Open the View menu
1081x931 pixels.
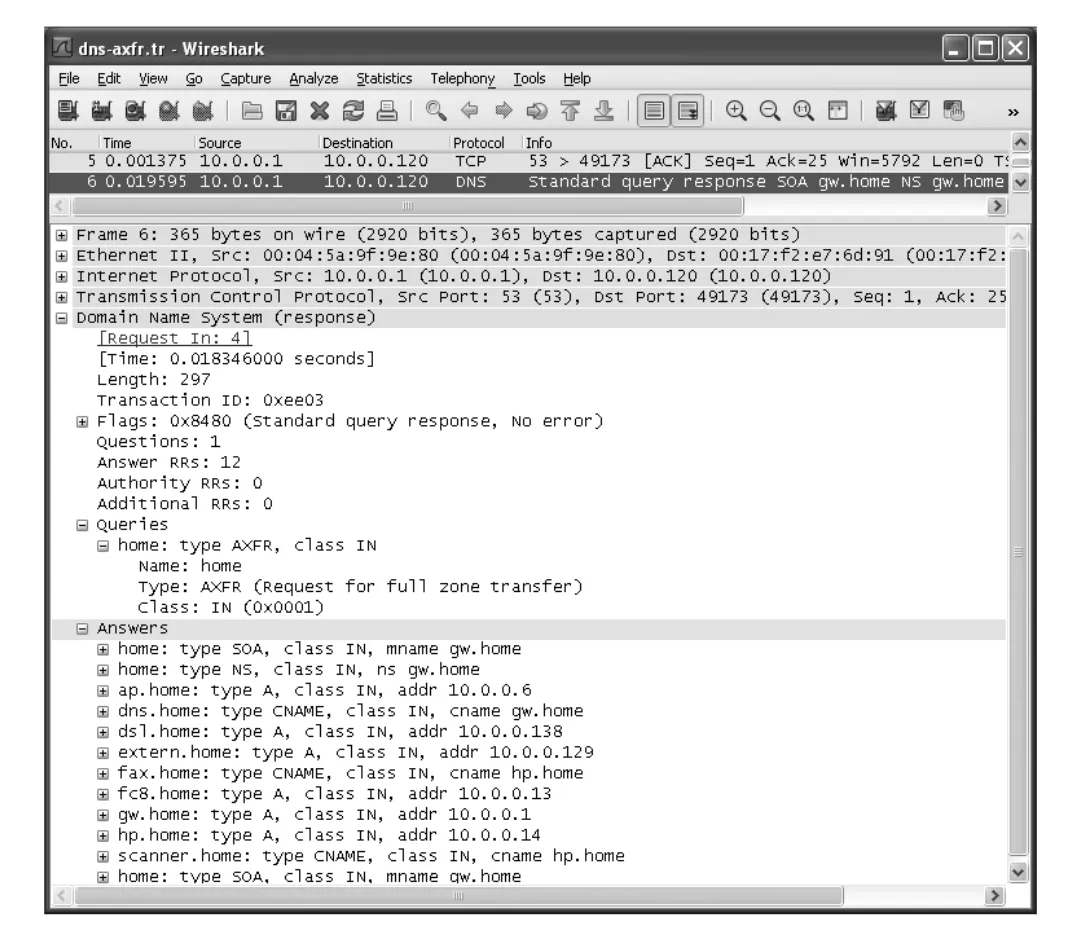pyautogui.click(x=153, y=79)
